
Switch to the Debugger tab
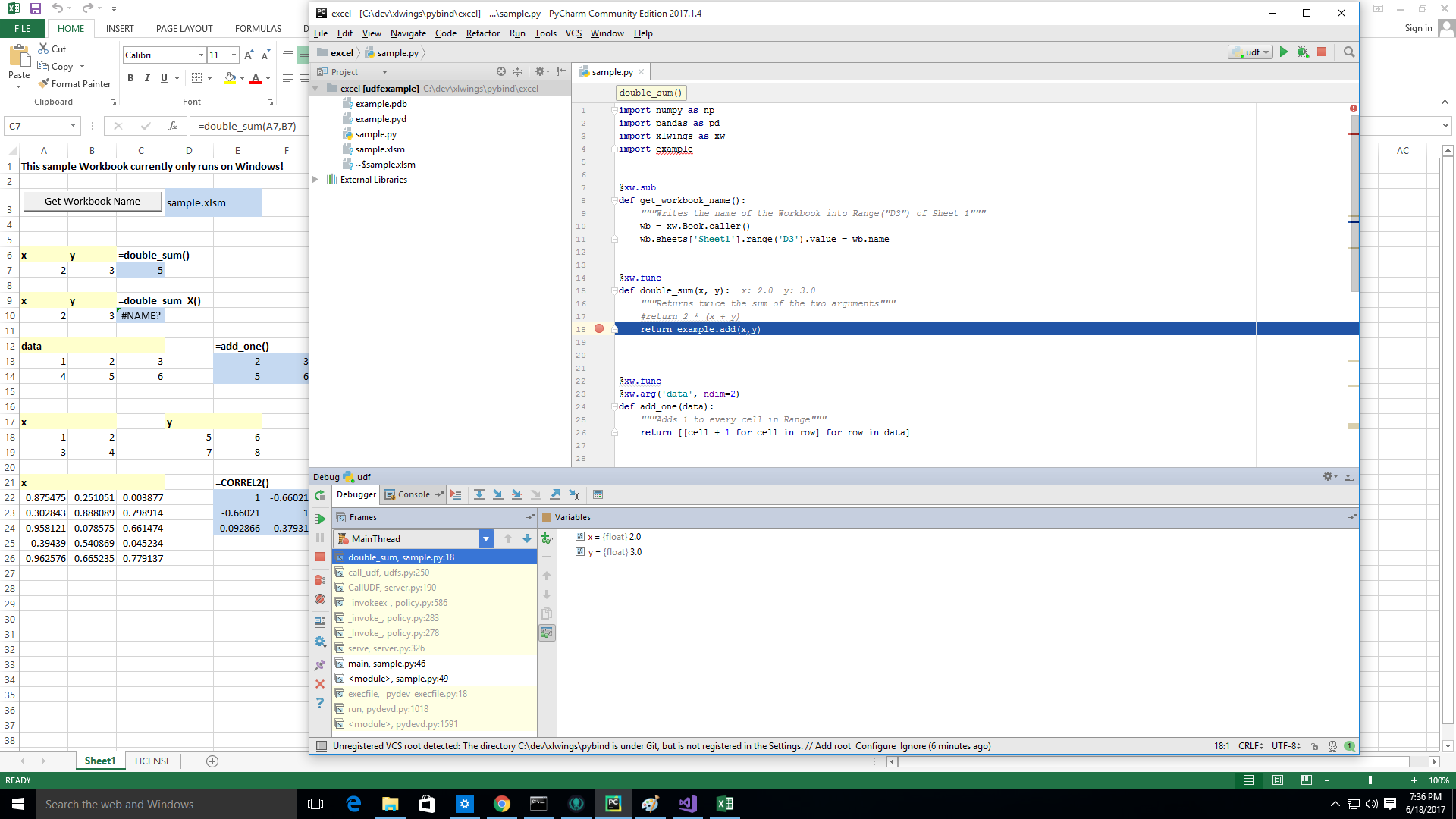(x=356, y=494)
